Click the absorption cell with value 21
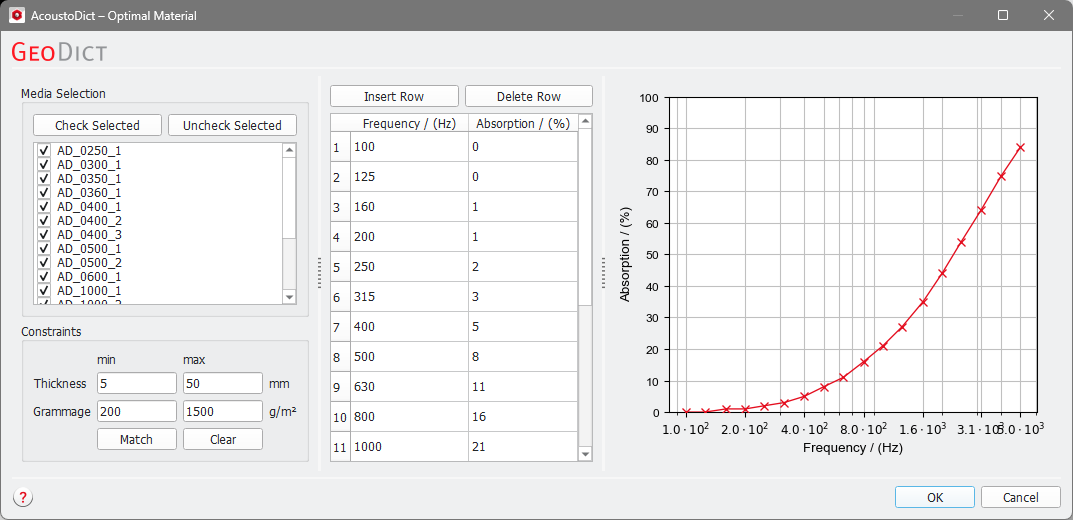Viewport: 1073px width, 520px height. (x=523, y=447)
